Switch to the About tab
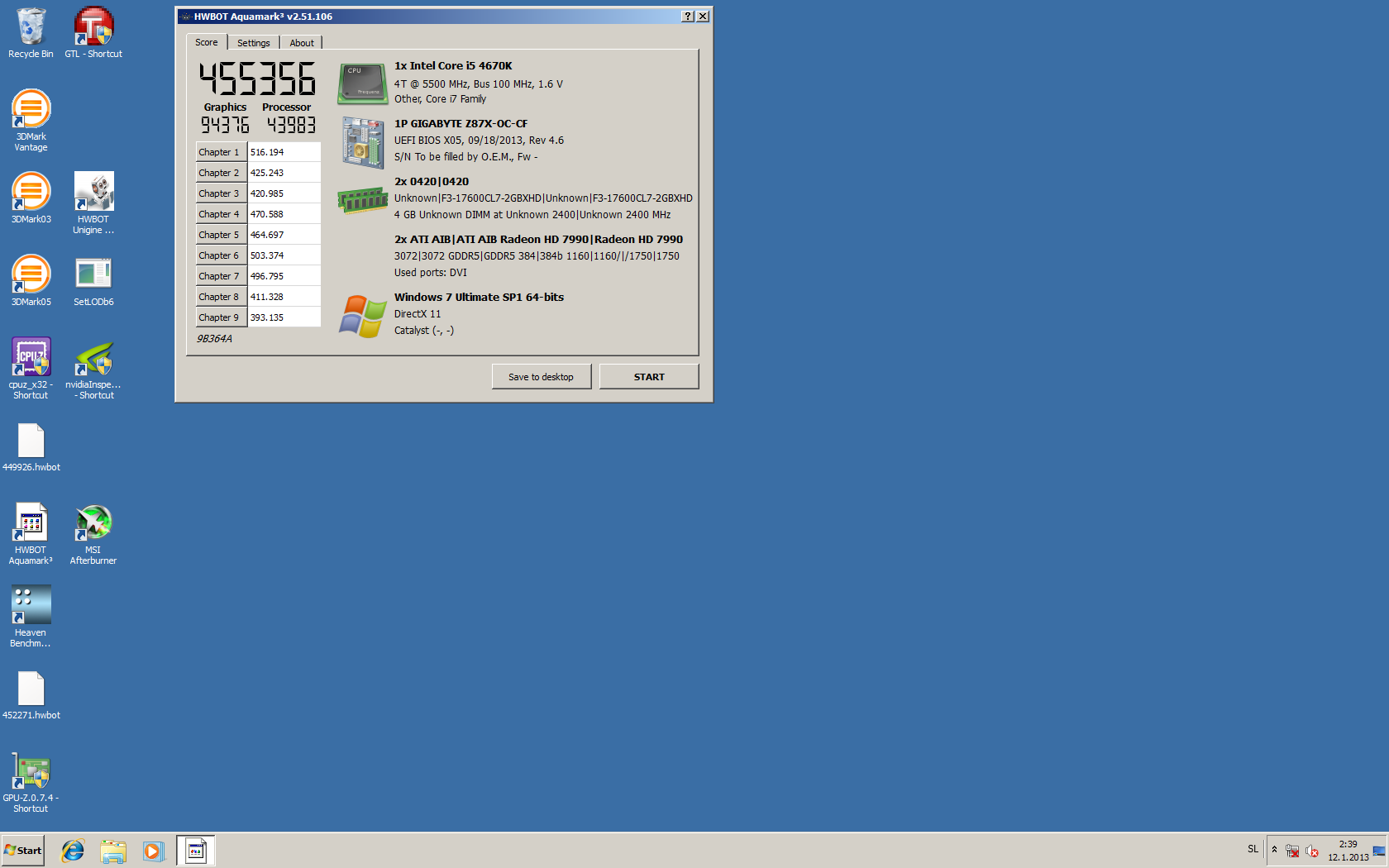 pyautogui.click(x=302, y=43)
